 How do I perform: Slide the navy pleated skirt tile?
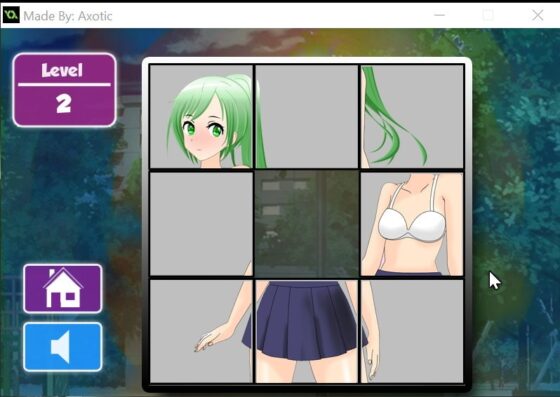307,331
